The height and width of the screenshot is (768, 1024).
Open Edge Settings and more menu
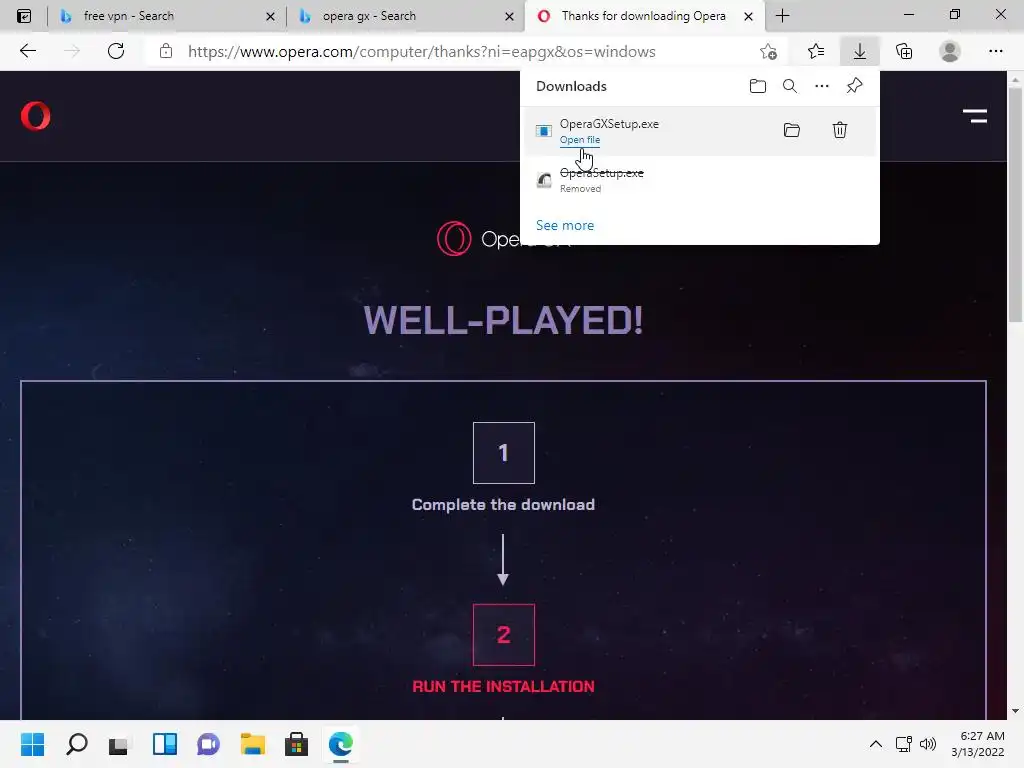click(x=995, y=51)
